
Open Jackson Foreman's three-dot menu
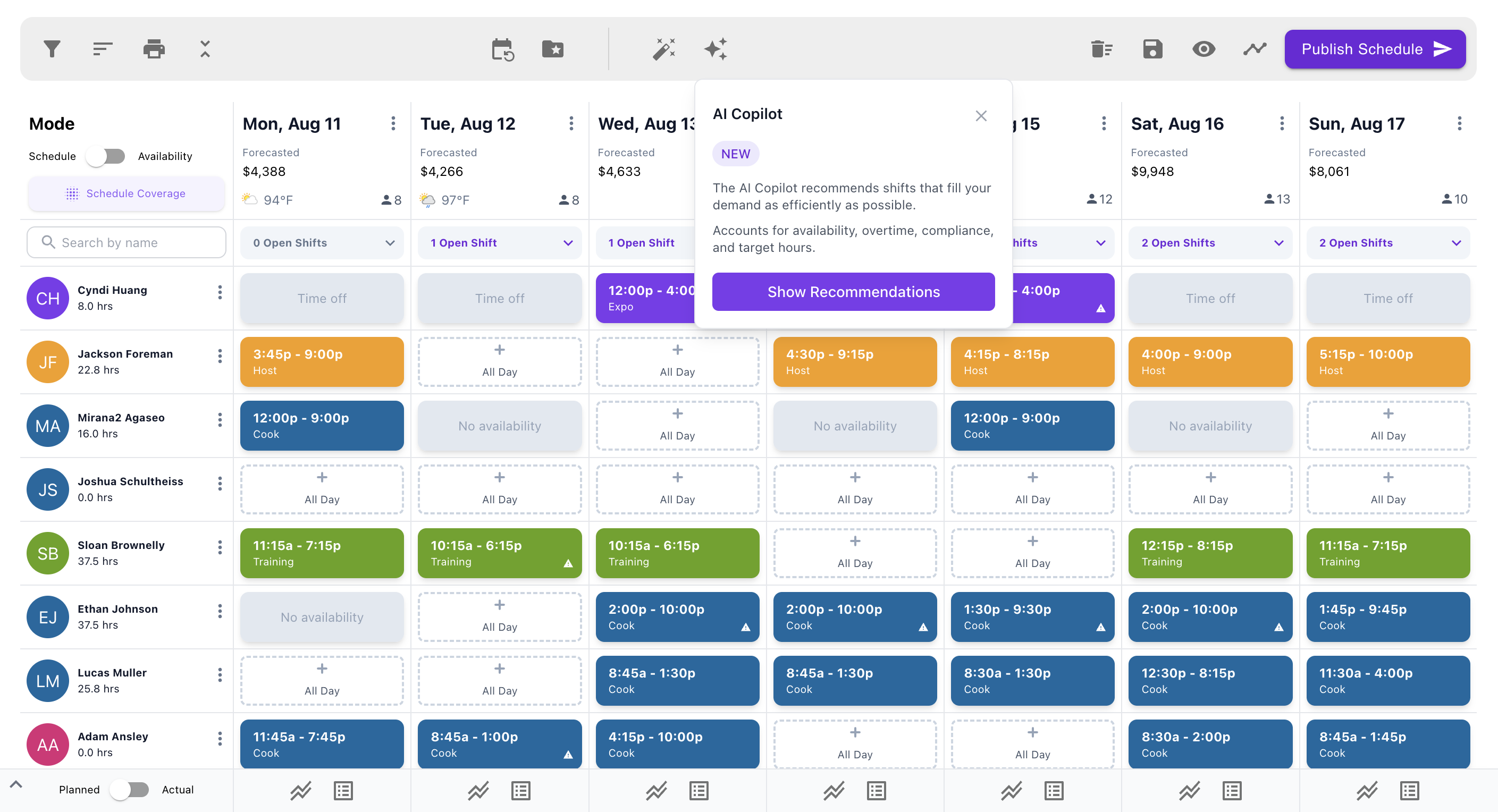click(x=221, y=355)
